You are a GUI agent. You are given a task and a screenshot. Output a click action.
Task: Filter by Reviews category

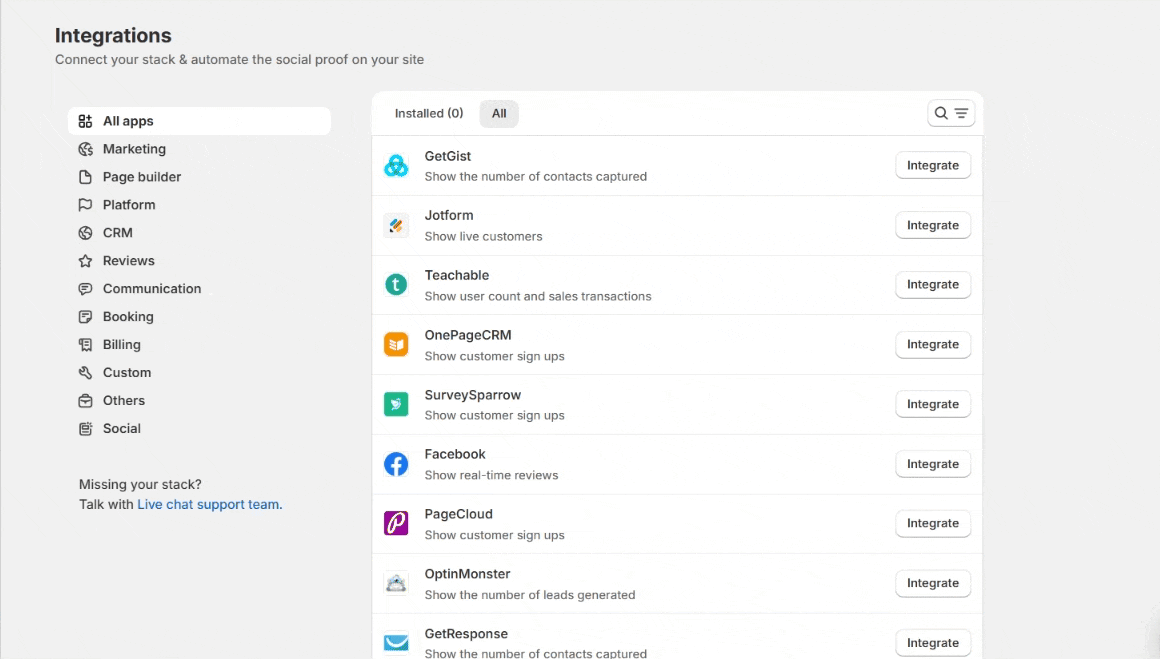pos(128,261)
